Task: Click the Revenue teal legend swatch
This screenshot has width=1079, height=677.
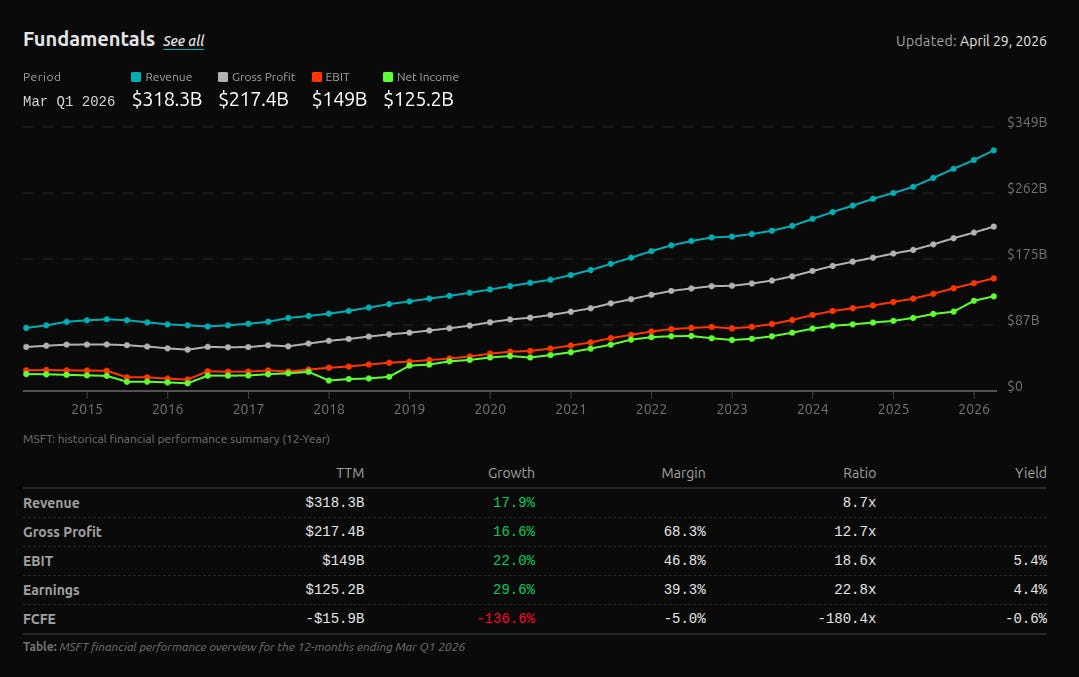Action: [136, 77]
